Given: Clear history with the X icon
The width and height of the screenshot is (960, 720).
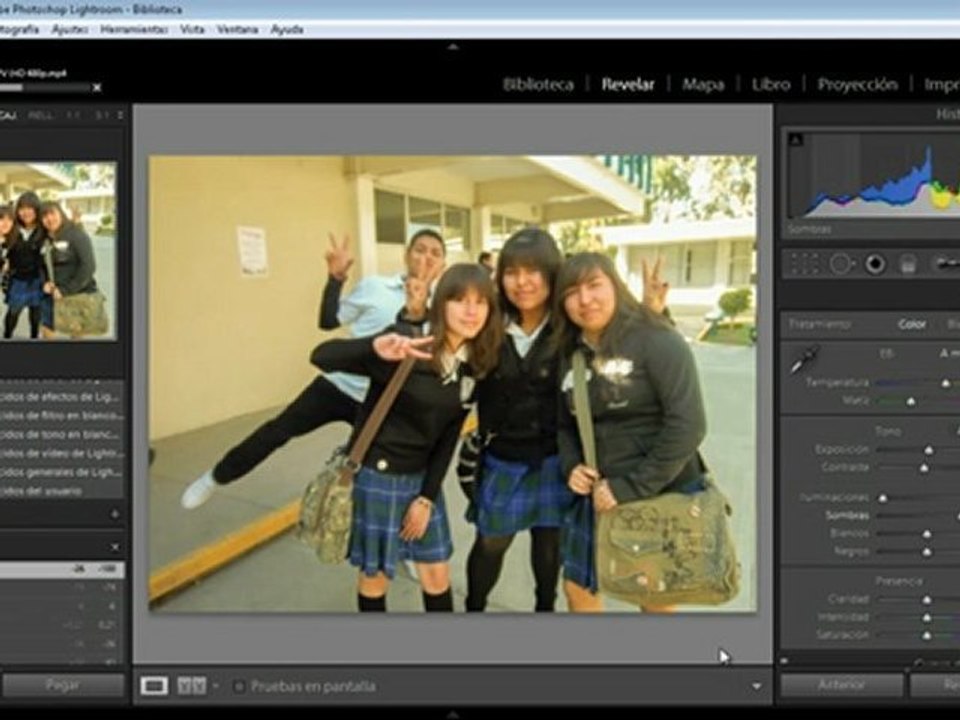Looking at the screenshot, I should point(114,547).
